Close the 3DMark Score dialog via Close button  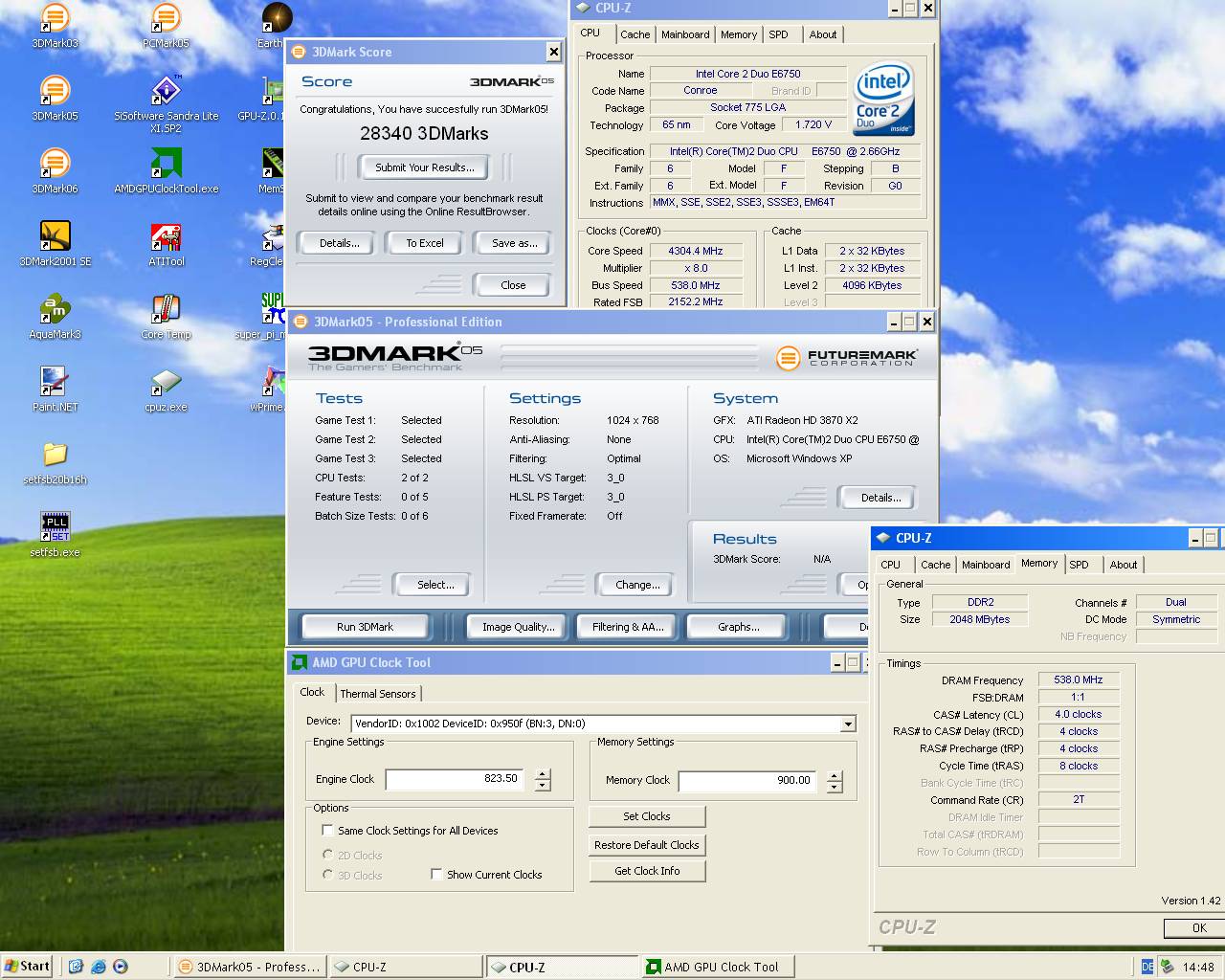click(x=513, y=285)
